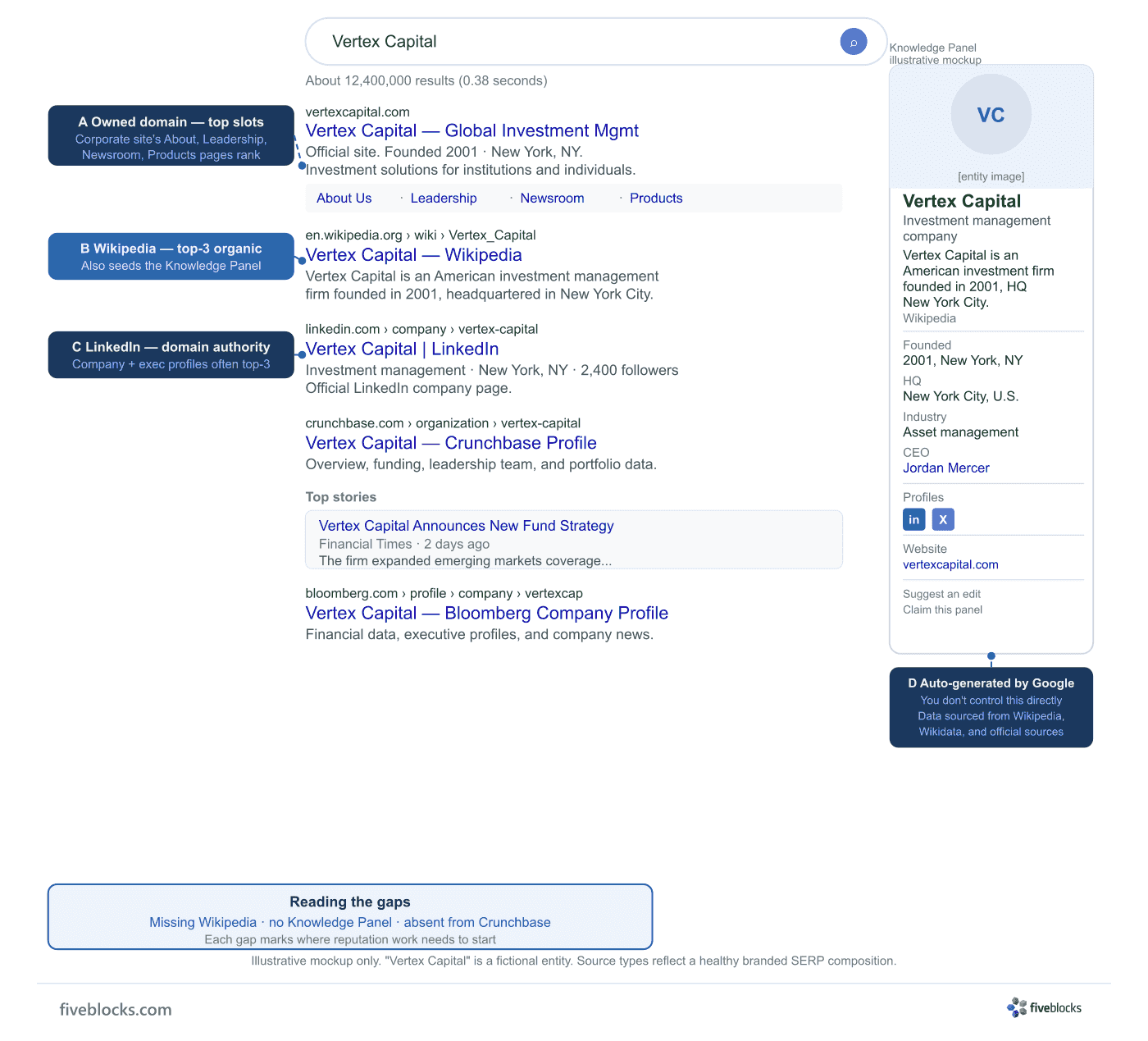Click the linkedin.com breadcrumb URL
Image resolution: width=1148 pixels, height=1041 pixels.
[421, 329]
